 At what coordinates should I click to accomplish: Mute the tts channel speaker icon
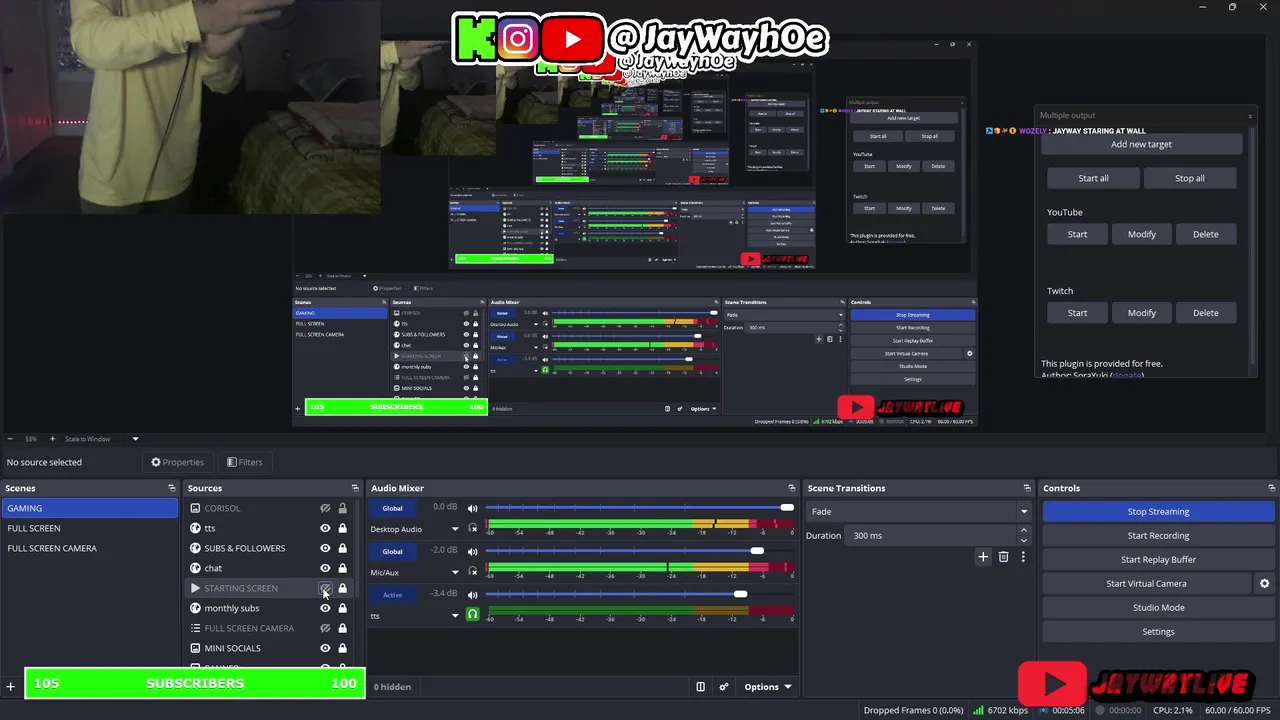(473, 594)
